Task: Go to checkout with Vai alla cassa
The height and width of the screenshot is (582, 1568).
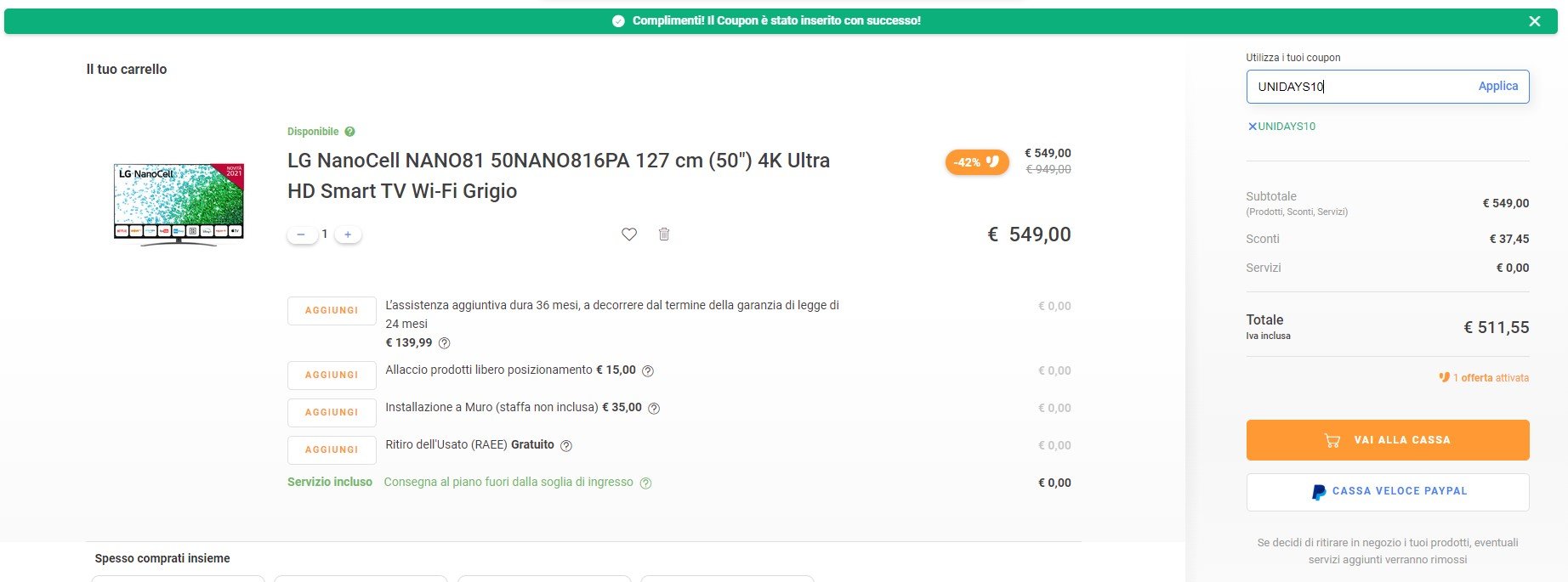Action: pos(1388,440)
